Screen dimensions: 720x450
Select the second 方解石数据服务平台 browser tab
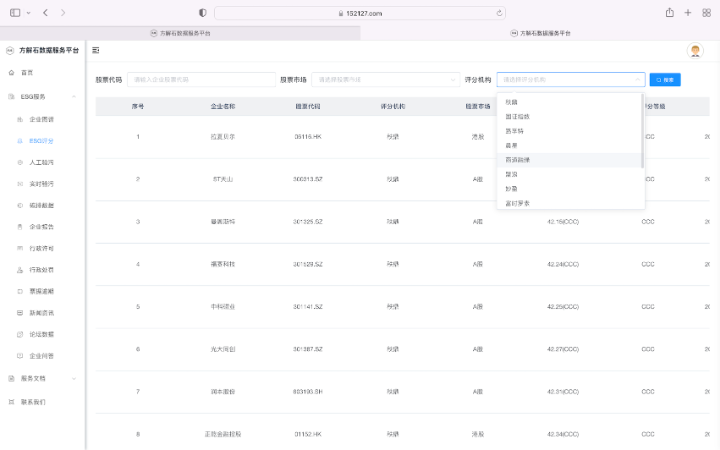click(x=540, y=33)
